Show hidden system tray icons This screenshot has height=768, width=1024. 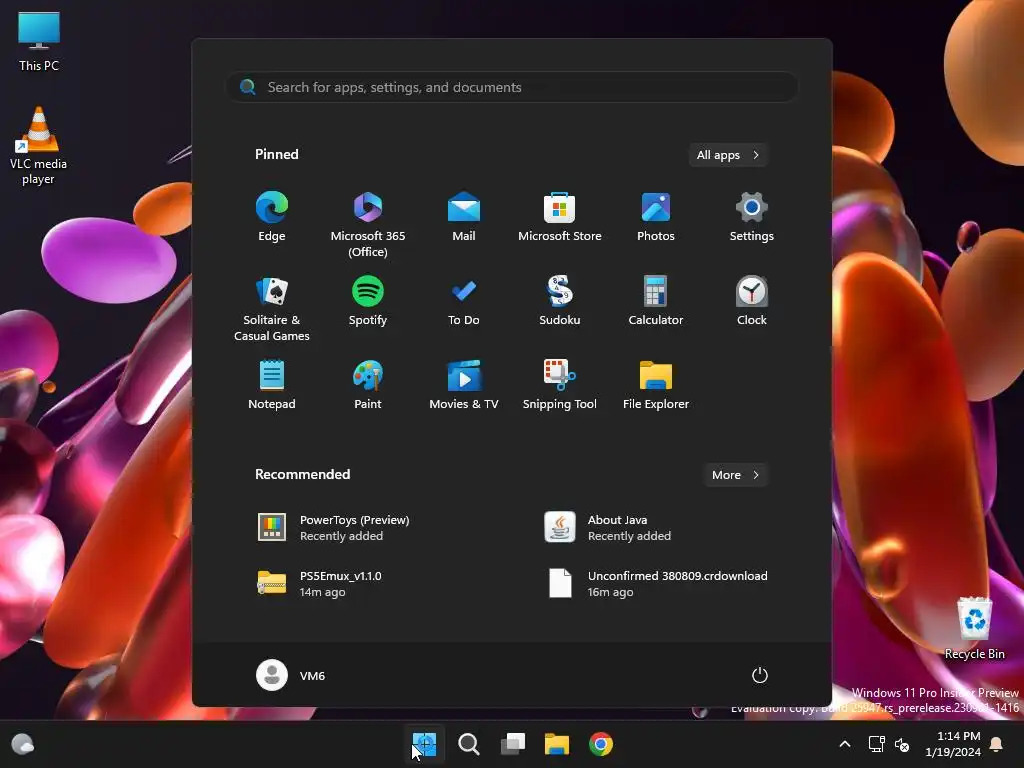click(x=844, y=744)
